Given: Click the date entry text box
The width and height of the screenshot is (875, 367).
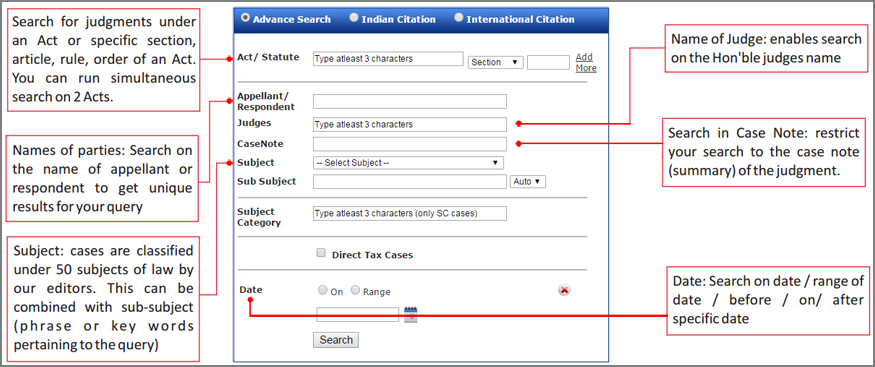Looking at the screenshot, I should [358, 315].
